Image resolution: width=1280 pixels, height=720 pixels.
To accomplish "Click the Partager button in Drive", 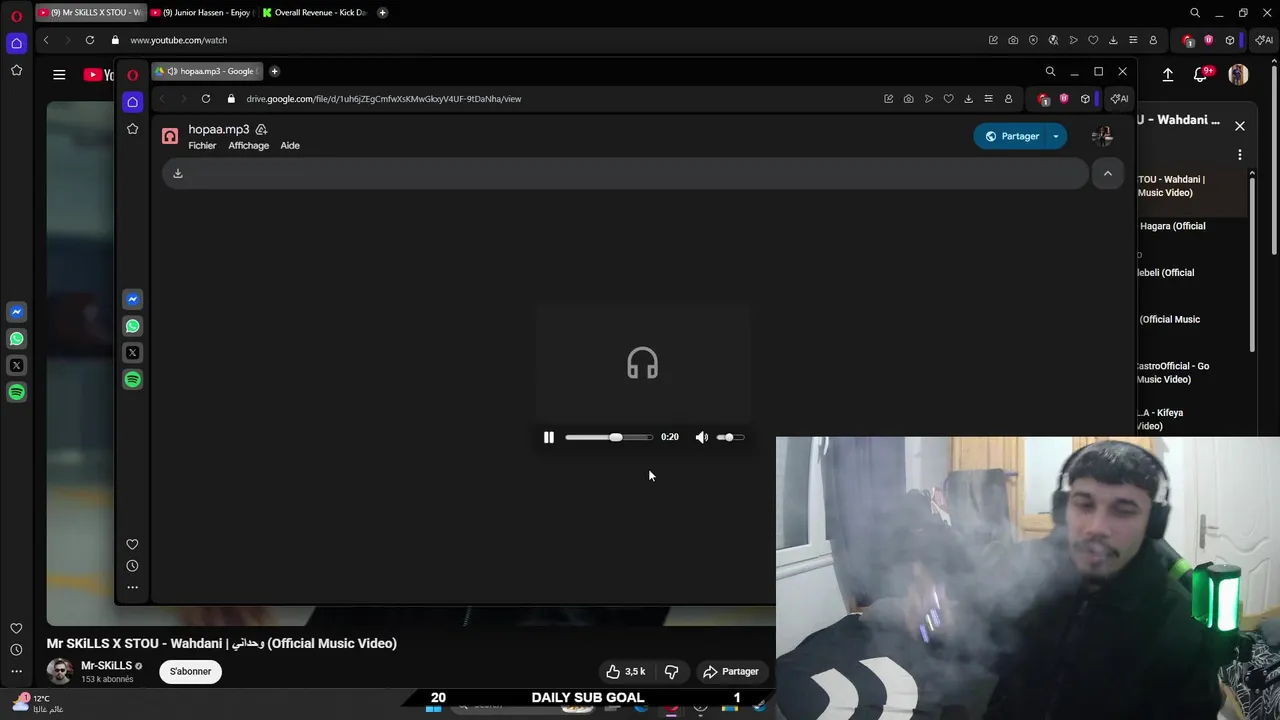I will click(x=1011, y=136).
